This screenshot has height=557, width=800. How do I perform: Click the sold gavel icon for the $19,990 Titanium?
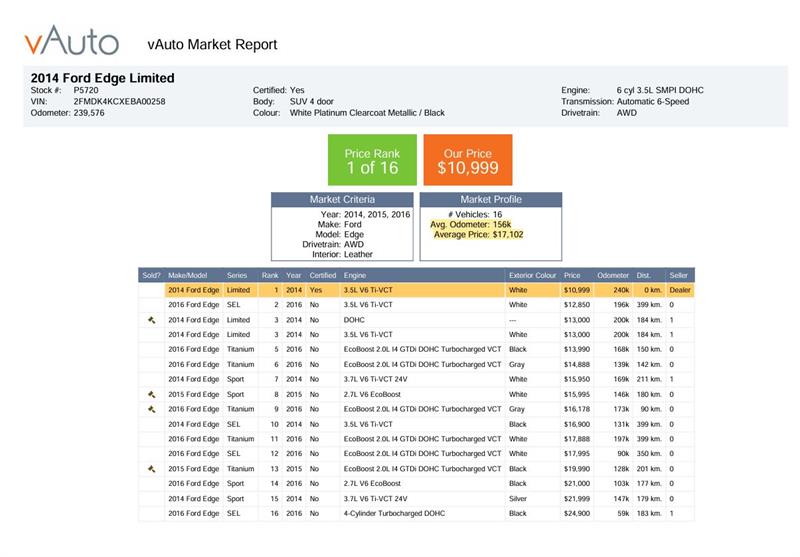(x=152, y=469)
